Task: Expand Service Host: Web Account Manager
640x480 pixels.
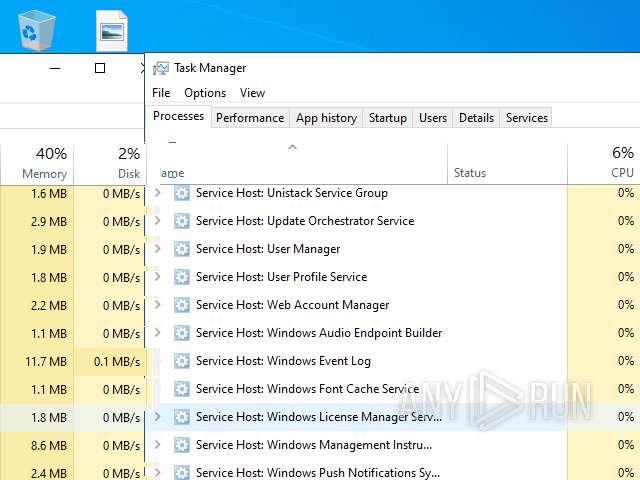Action: pos(158,305)
